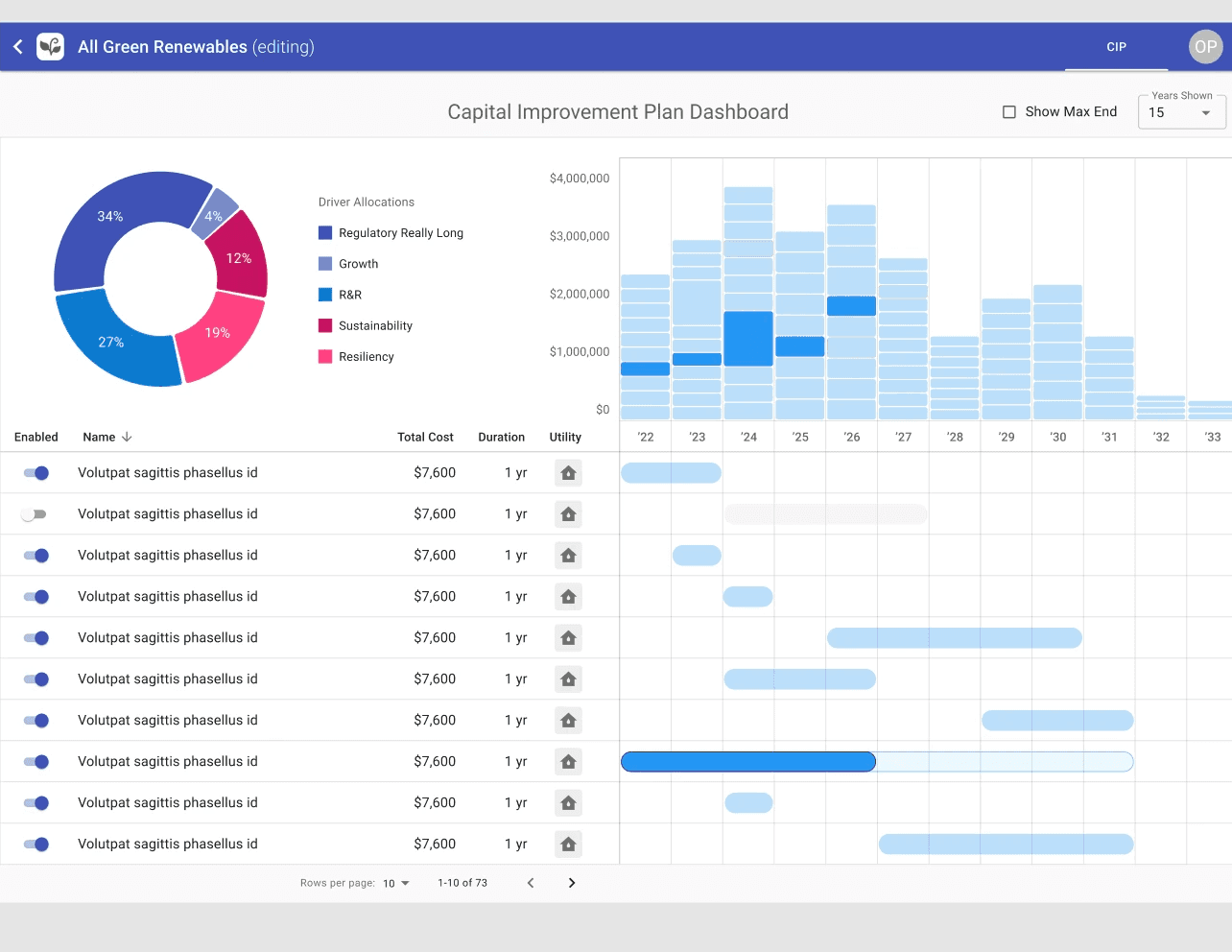This screenshot has height=952, width=1232.
Task: Switch to the CIP tab
Action: click(x=1116, y=47)
